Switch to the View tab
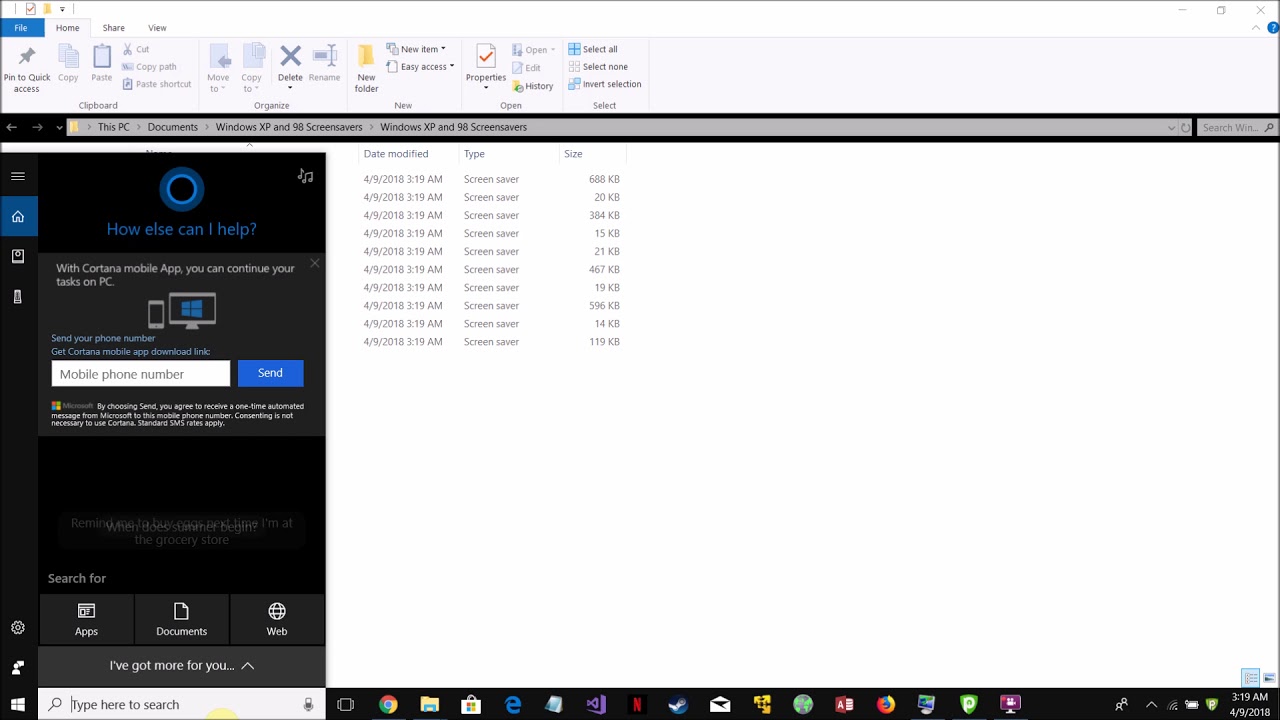This screenshot has width=1280, height=720. click(157, 28)
